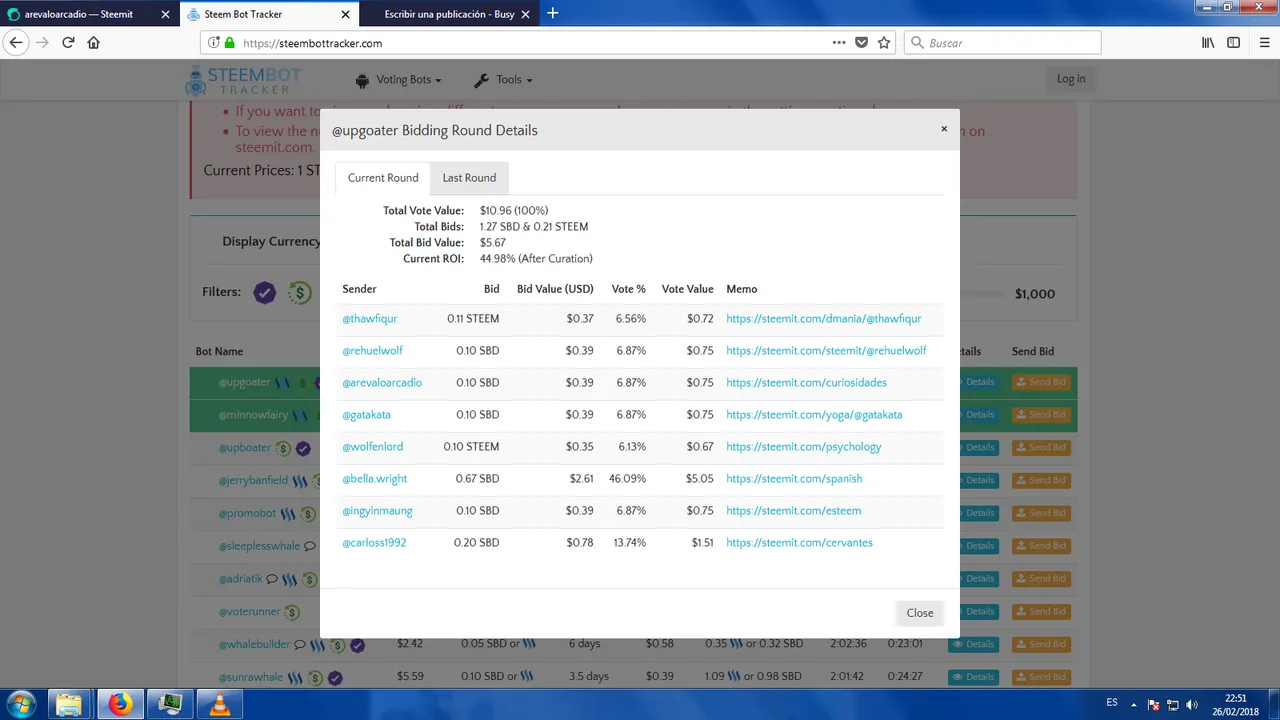Open sender @arevaloarcadio profile link

click(382, 383)
